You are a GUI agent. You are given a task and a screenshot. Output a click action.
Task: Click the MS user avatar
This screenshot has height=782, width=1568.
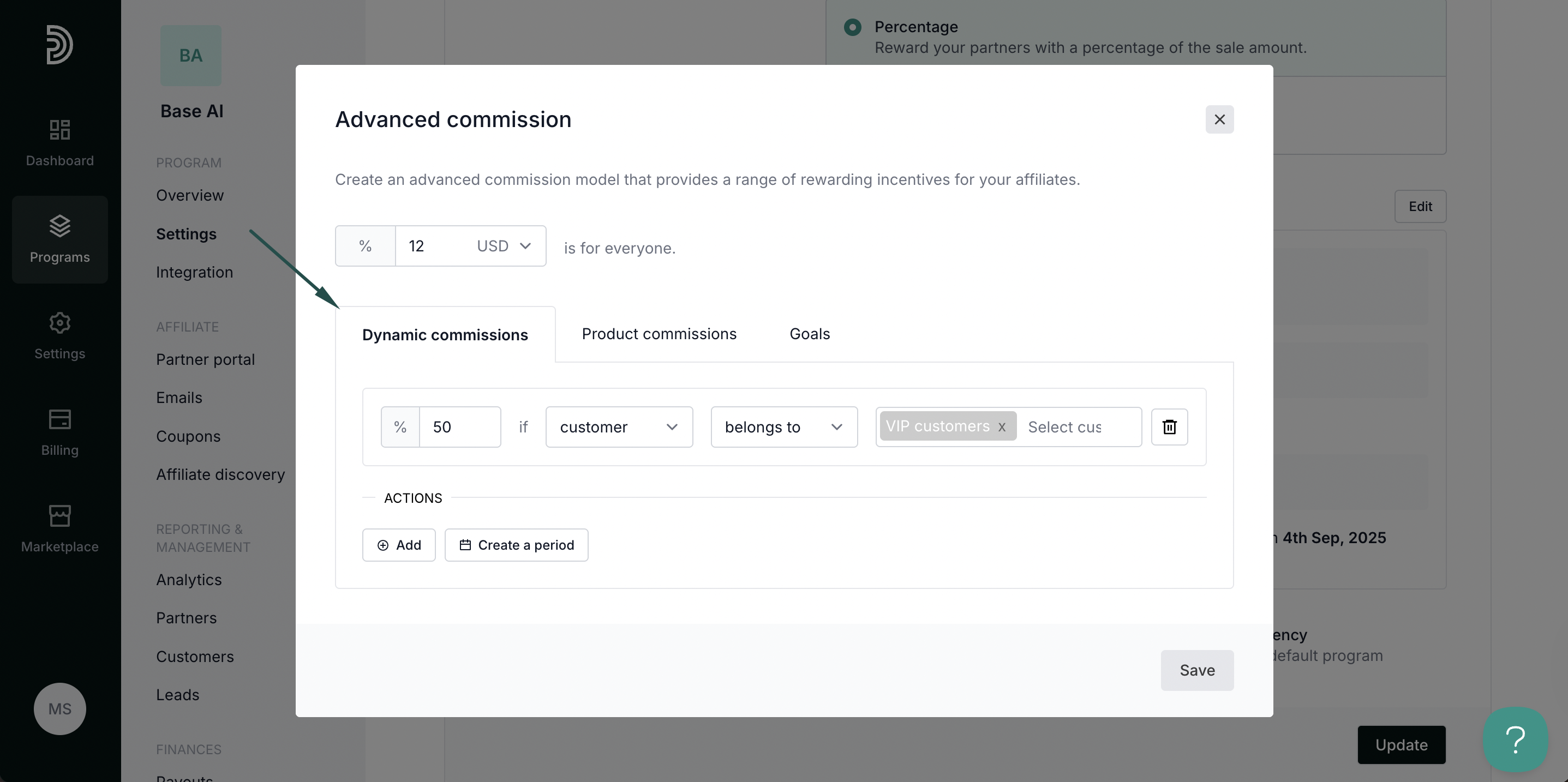pyautogui.click(x=59, y=708)
